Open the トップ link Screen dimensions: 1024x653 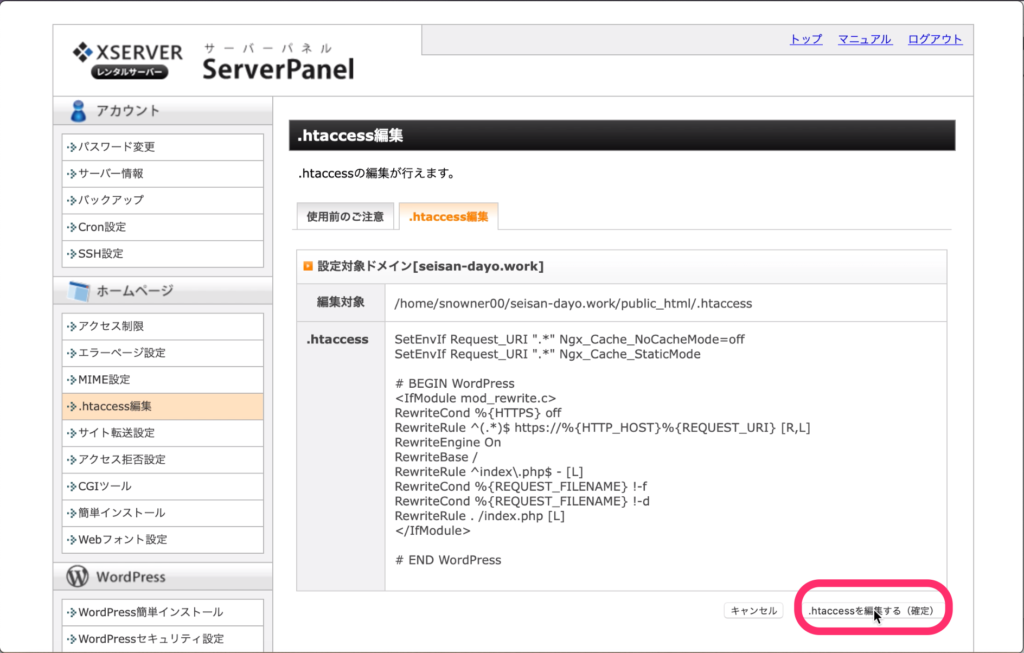tap(805, 39)
